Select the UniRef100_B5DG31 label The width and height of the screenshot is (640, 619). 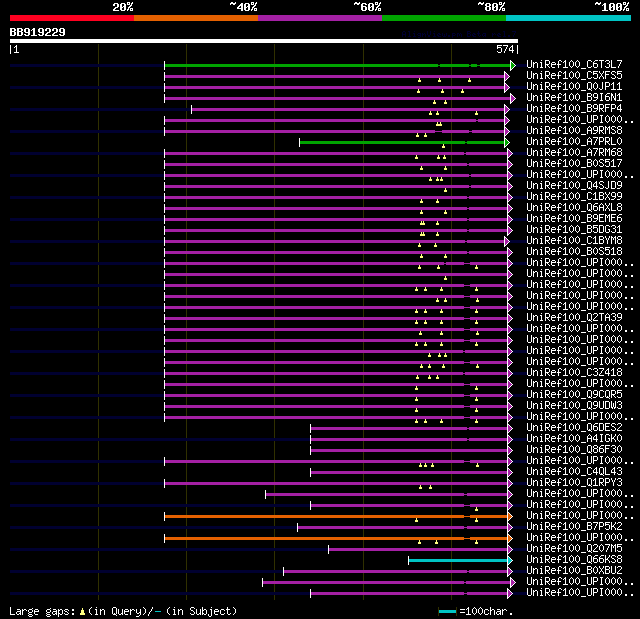pos(574,230)
